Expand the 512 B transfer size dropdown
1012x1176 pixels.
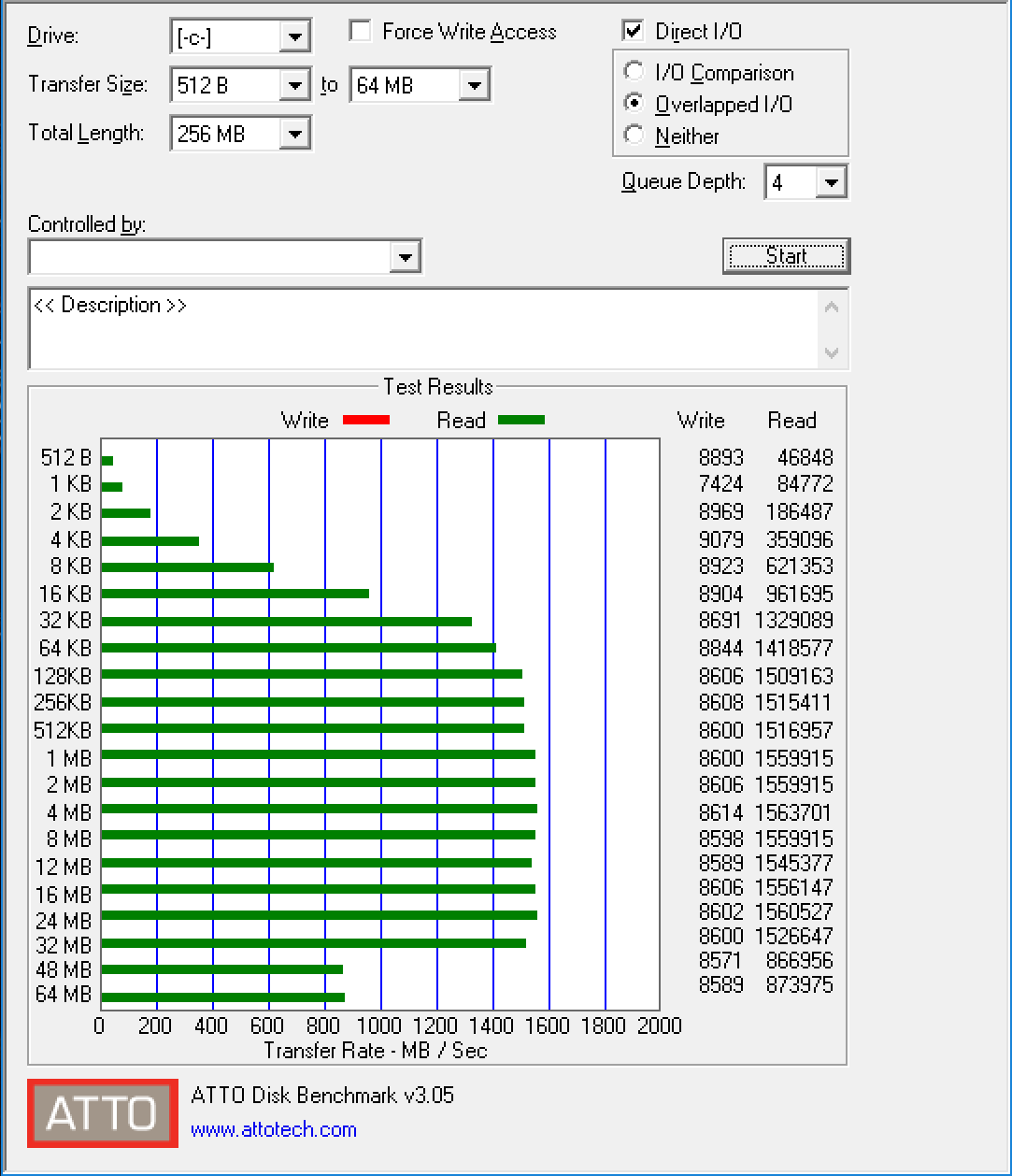coord(294,86)
